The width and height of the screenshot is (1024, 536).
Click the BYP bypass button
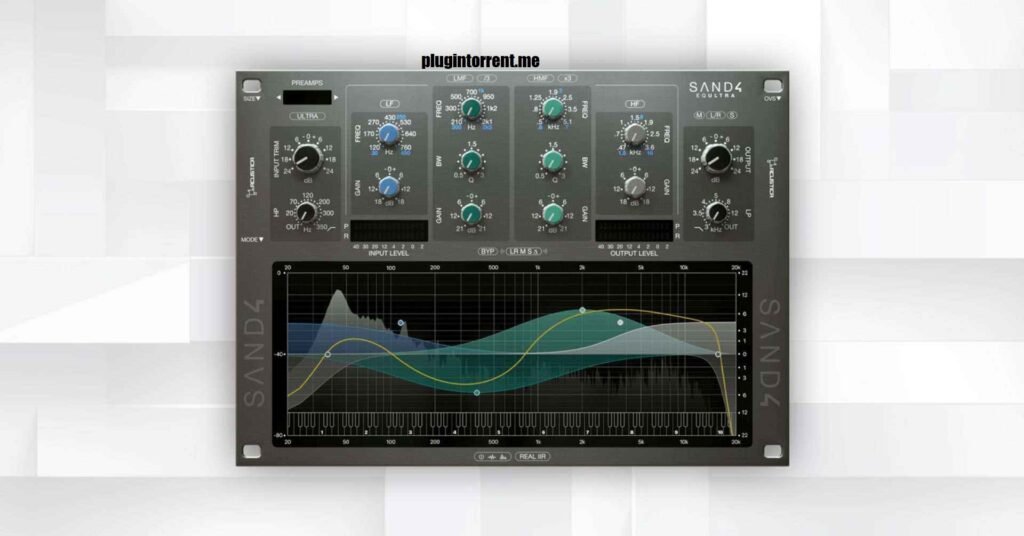tap(488, 251)
